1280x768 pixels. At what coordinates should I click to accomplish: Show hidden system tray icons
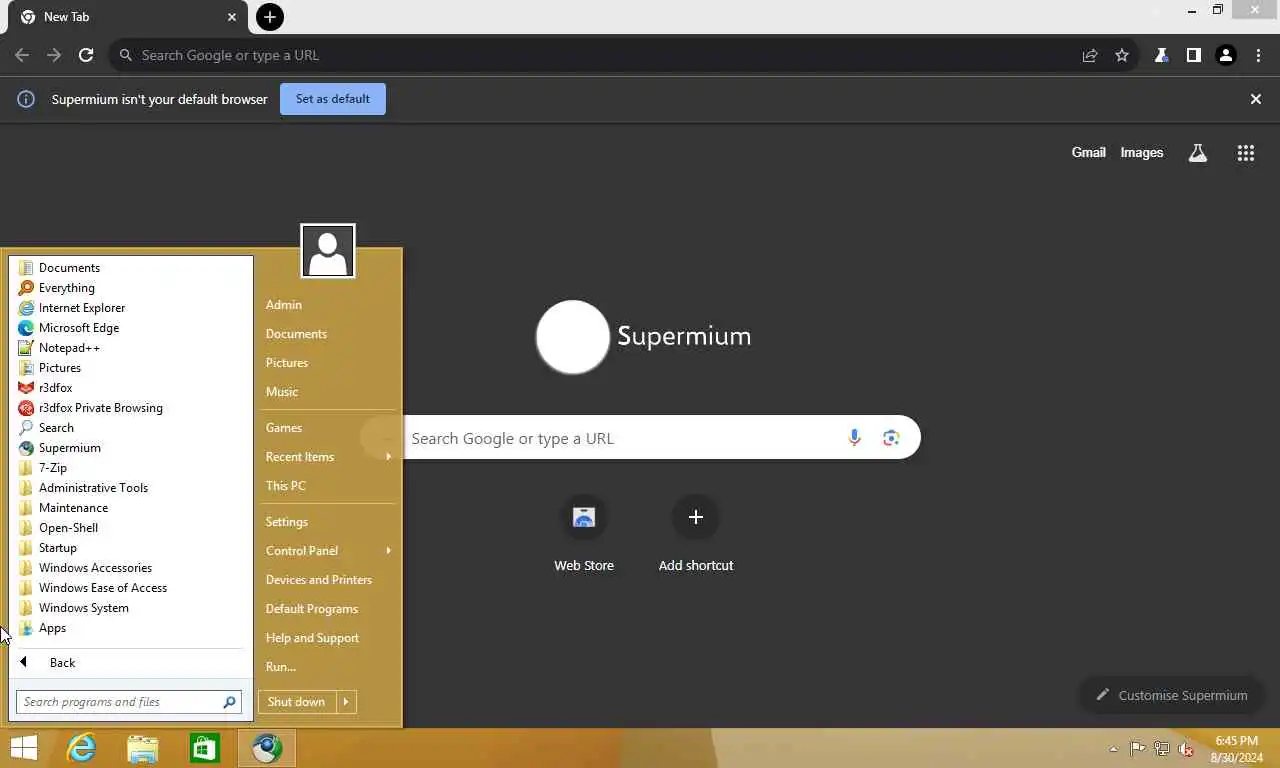click(1114, 749)
